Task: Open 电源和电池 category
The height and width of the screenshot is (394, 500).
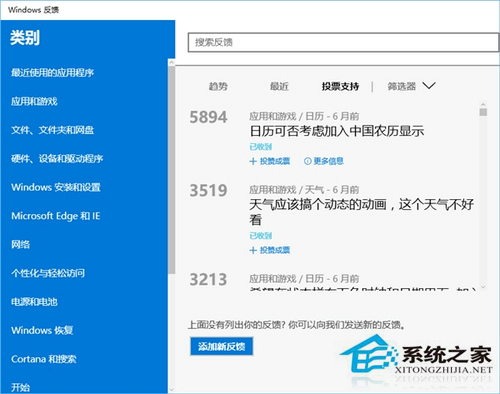Action: click(x=34, y=302)
